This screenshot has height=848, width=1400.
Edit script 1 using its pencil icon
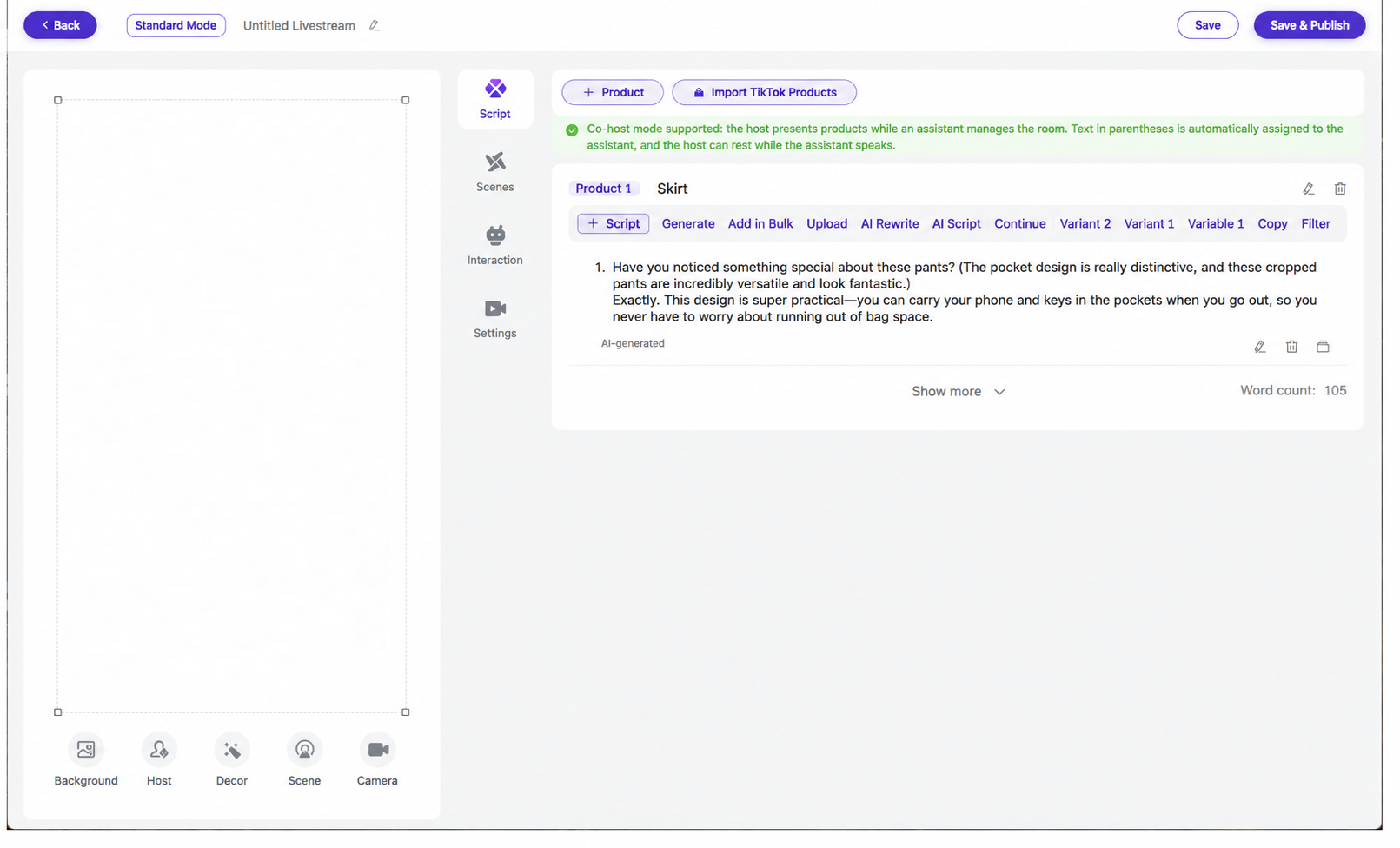click(x=1259, y=347)
